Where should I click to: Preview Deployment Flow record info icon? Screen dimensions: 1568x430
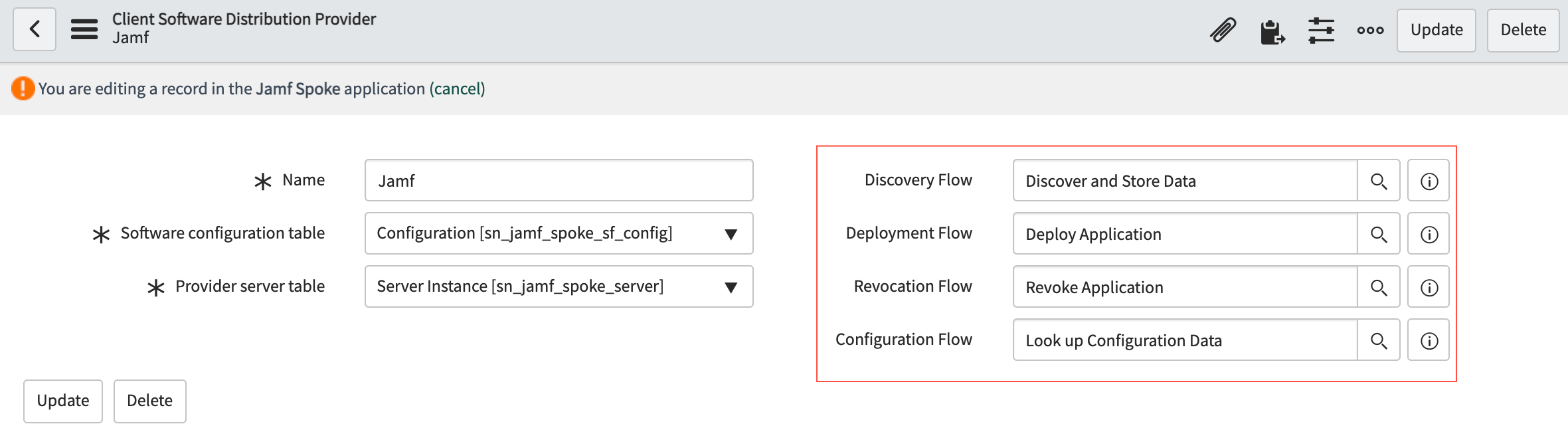pos(1429,234)
